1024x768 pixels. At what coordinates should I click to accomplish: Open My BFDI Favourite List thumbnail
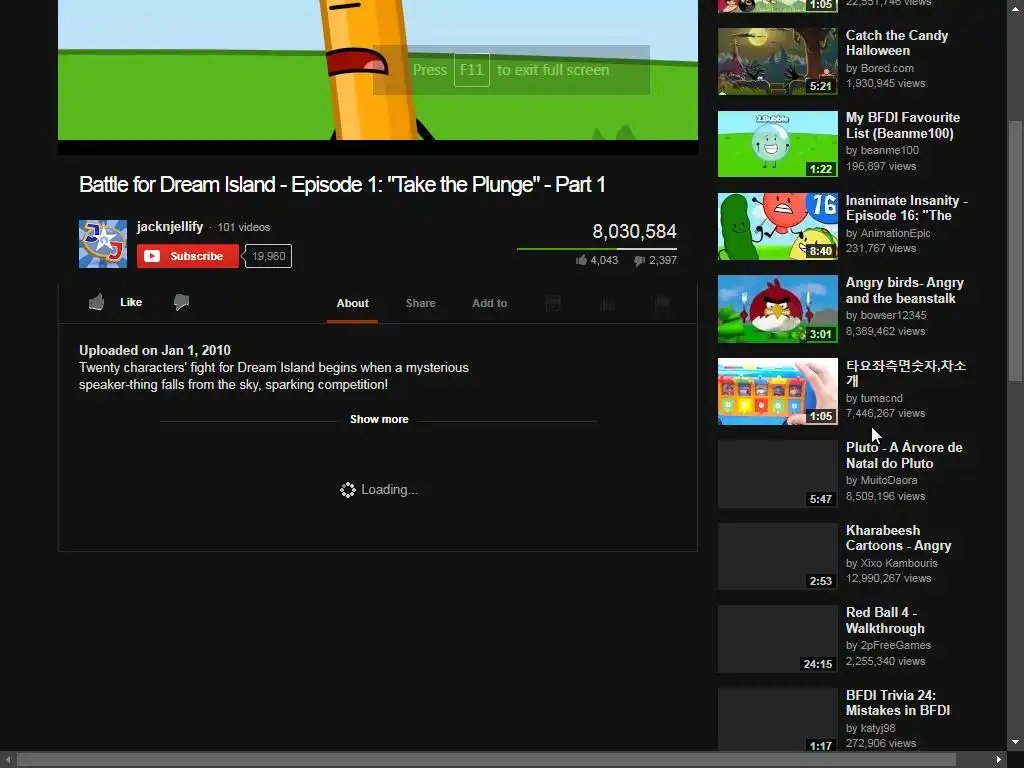(x=778, y=144)
